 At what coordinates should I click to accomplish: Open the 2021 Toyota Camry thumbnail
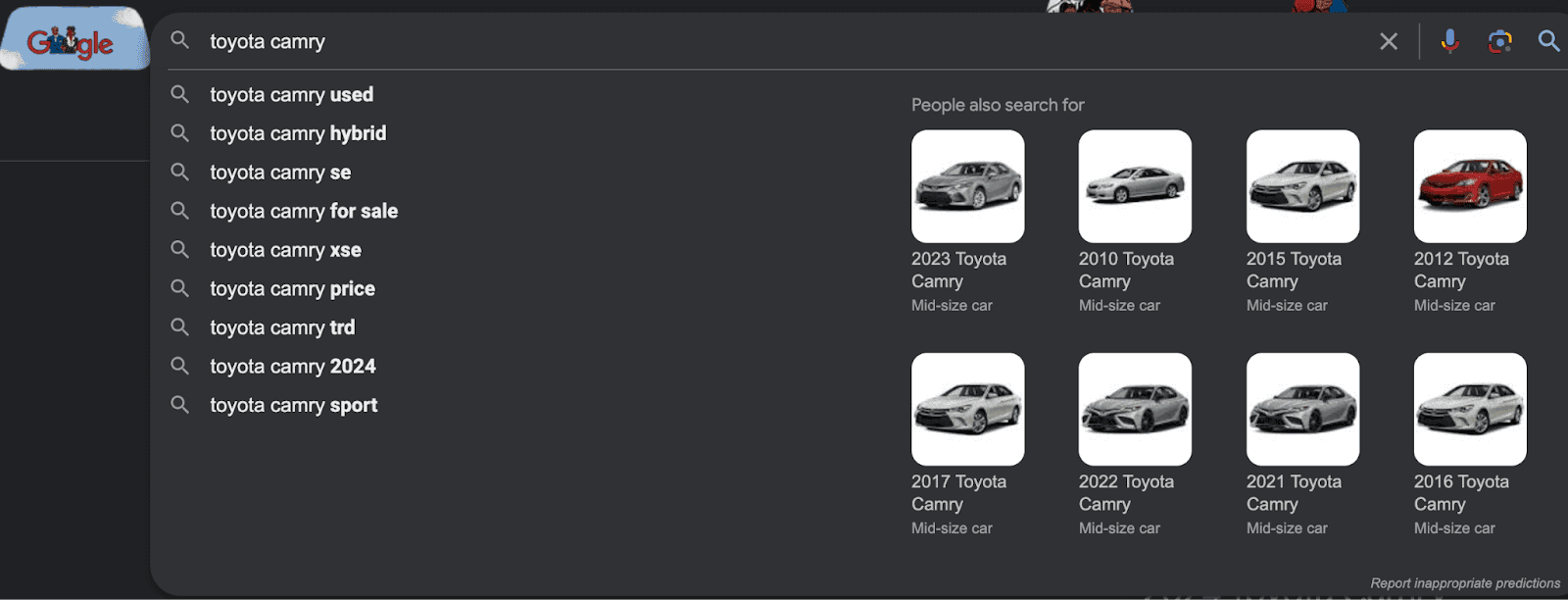pos(1302,409)
